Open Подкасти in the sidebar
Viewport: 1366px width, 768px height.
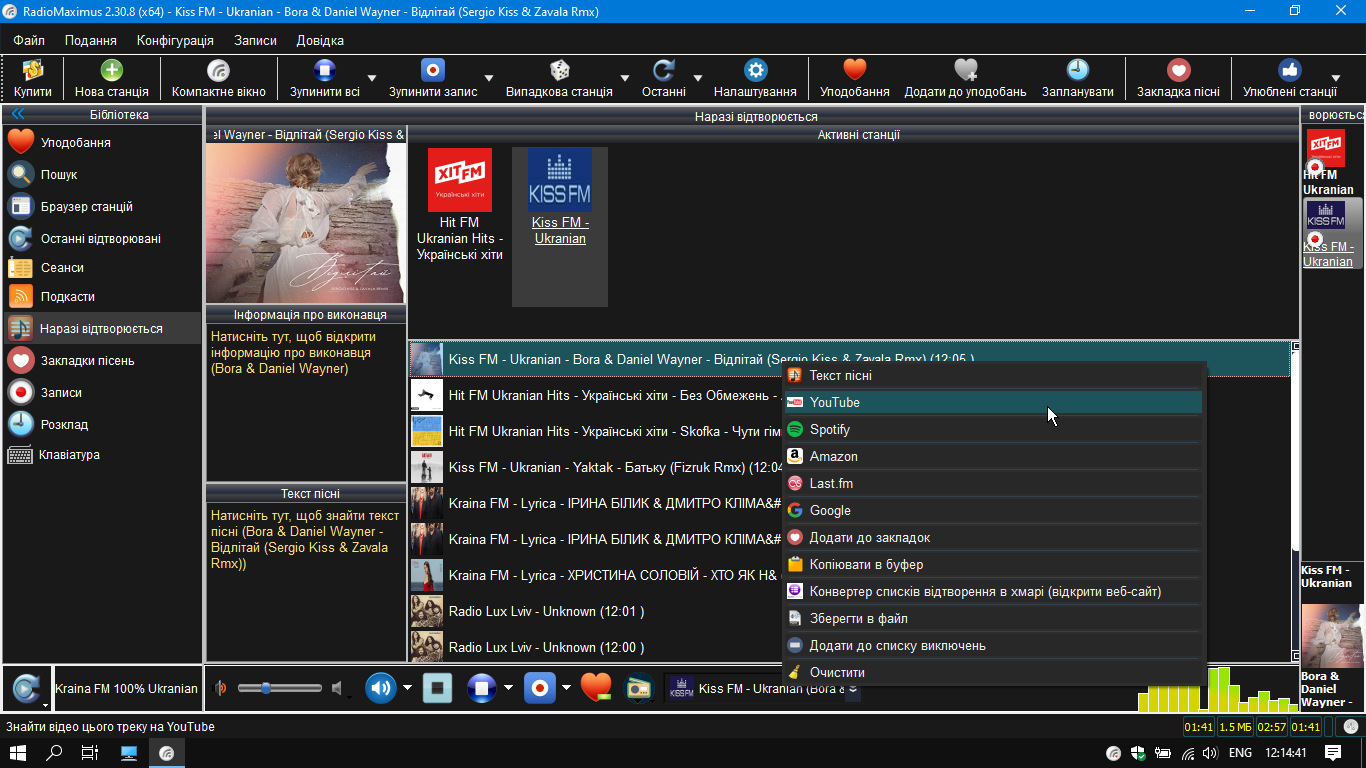102,297
